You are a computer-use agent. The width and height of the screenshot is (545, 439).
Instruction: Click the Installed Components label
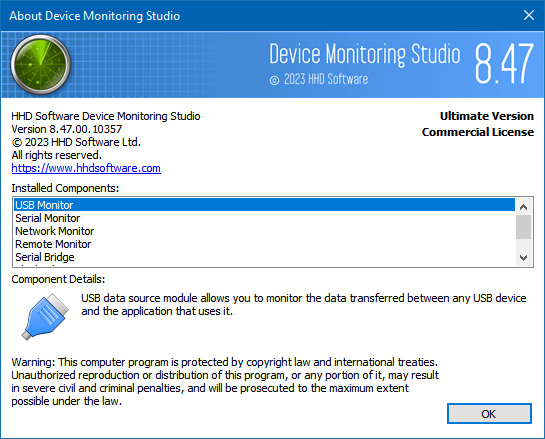pos(65,188)
